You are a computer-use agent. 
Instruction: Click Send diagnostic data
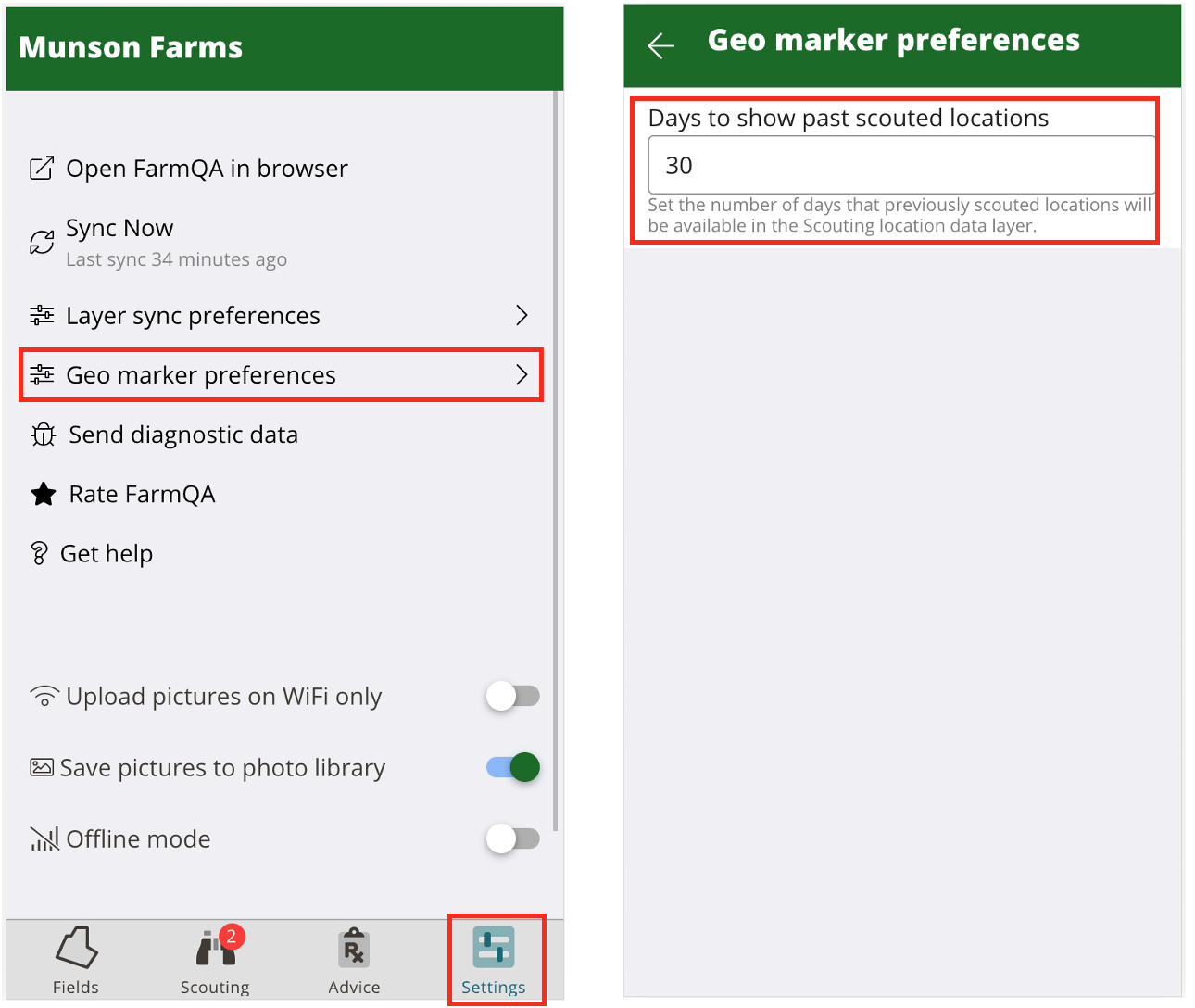click(x=183, y=435)
